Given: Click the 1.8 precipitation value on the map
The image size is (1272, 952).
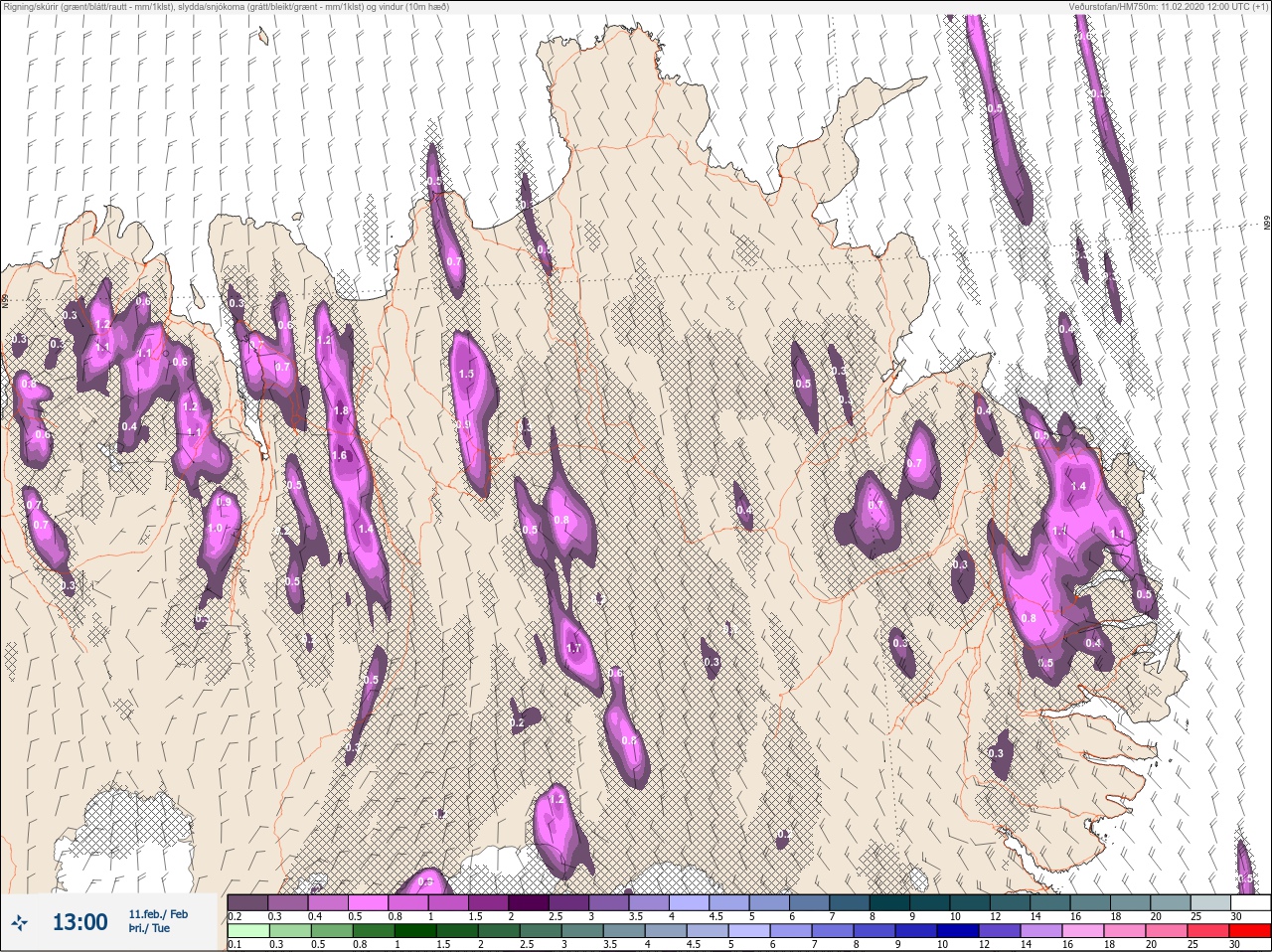Looking at the screenshot, I should [342, 410].
